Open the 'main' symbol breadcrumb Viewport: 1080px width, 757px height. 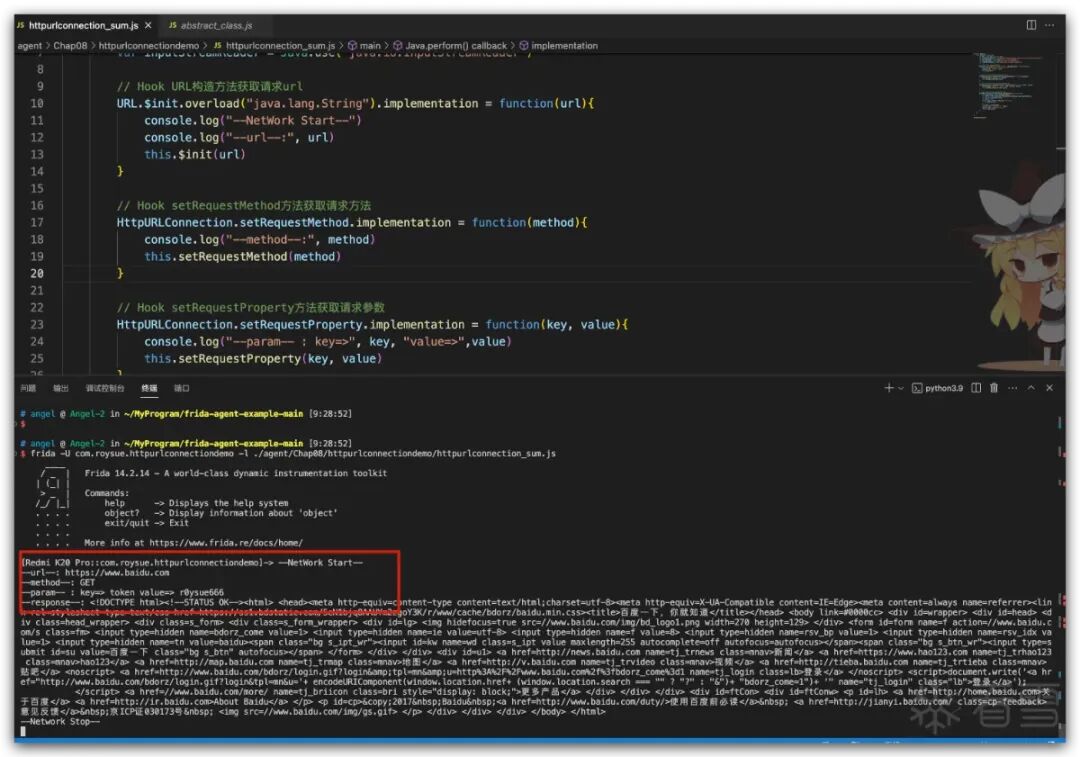point(364,45)
